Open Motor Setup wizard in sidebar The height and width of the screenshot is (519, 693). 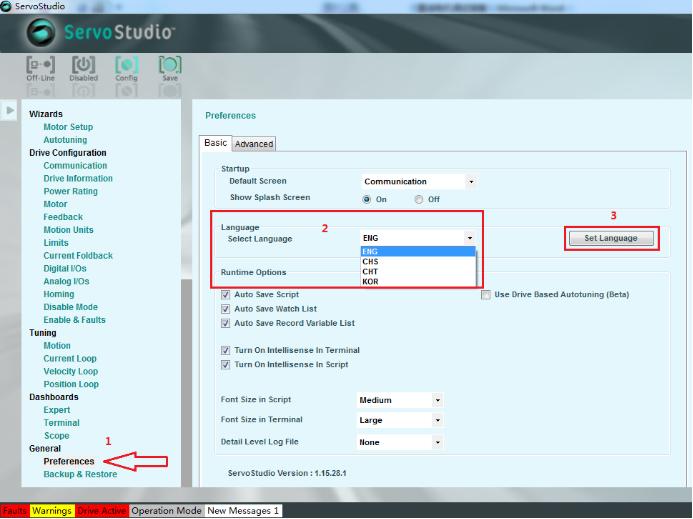pyautogui.click(x=68, y=127)
